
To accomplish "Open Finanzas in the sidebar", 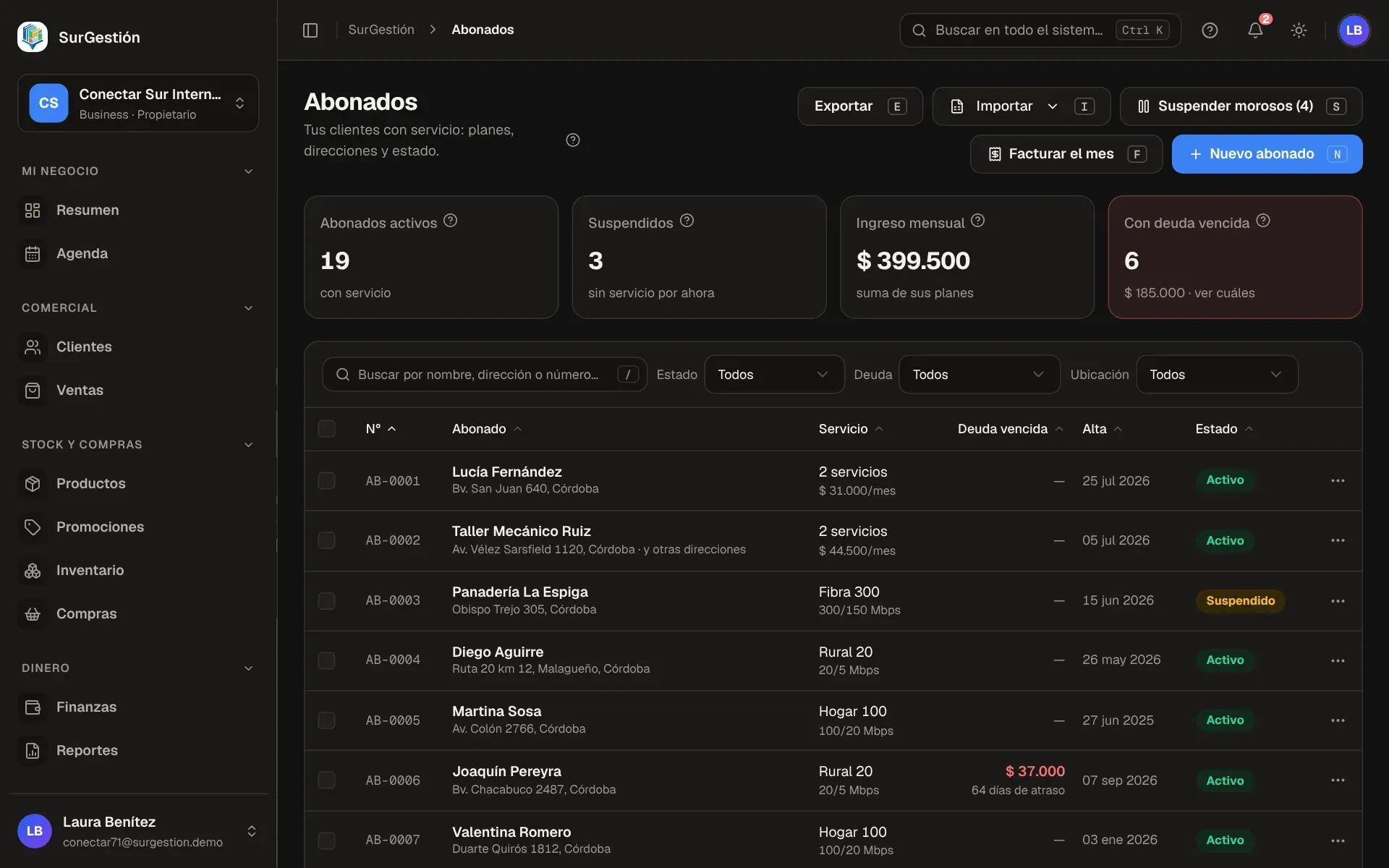I will pos(138,707).
